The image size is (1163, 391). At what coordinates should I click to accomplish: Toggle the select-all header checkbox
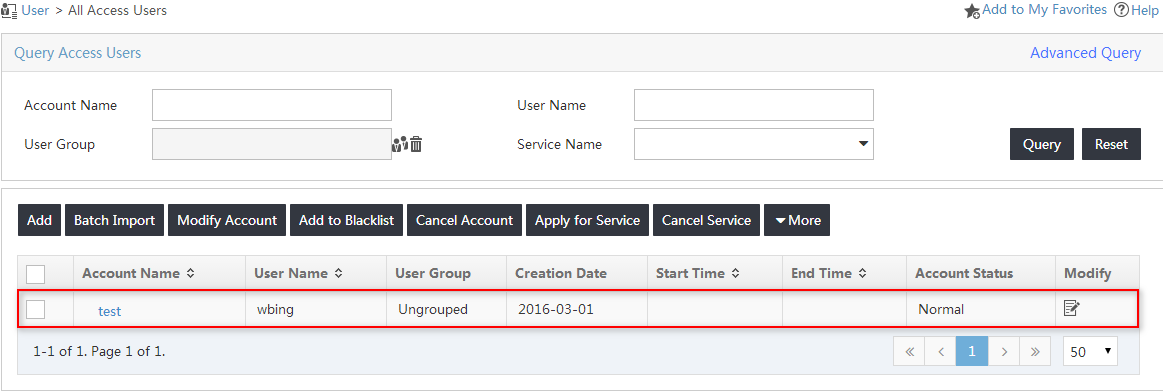pos(36,274)
